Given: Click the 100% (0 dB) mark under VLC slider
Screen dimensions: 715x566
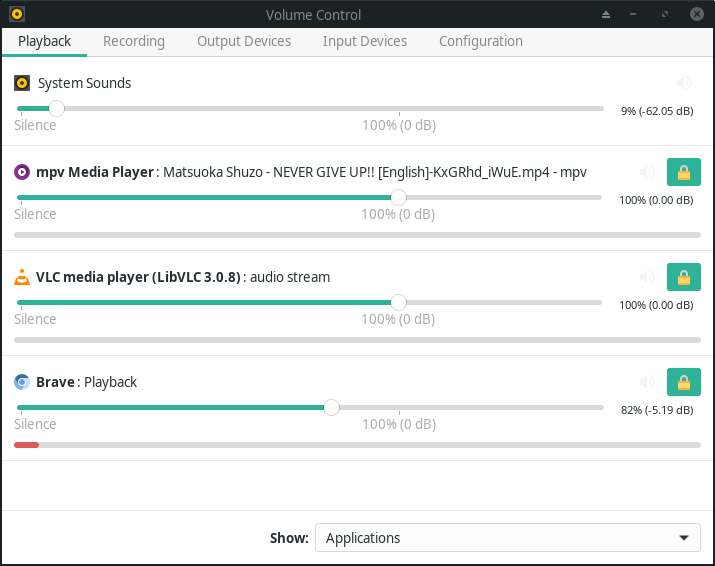Looking at the screenshot, I should point(398,319).
